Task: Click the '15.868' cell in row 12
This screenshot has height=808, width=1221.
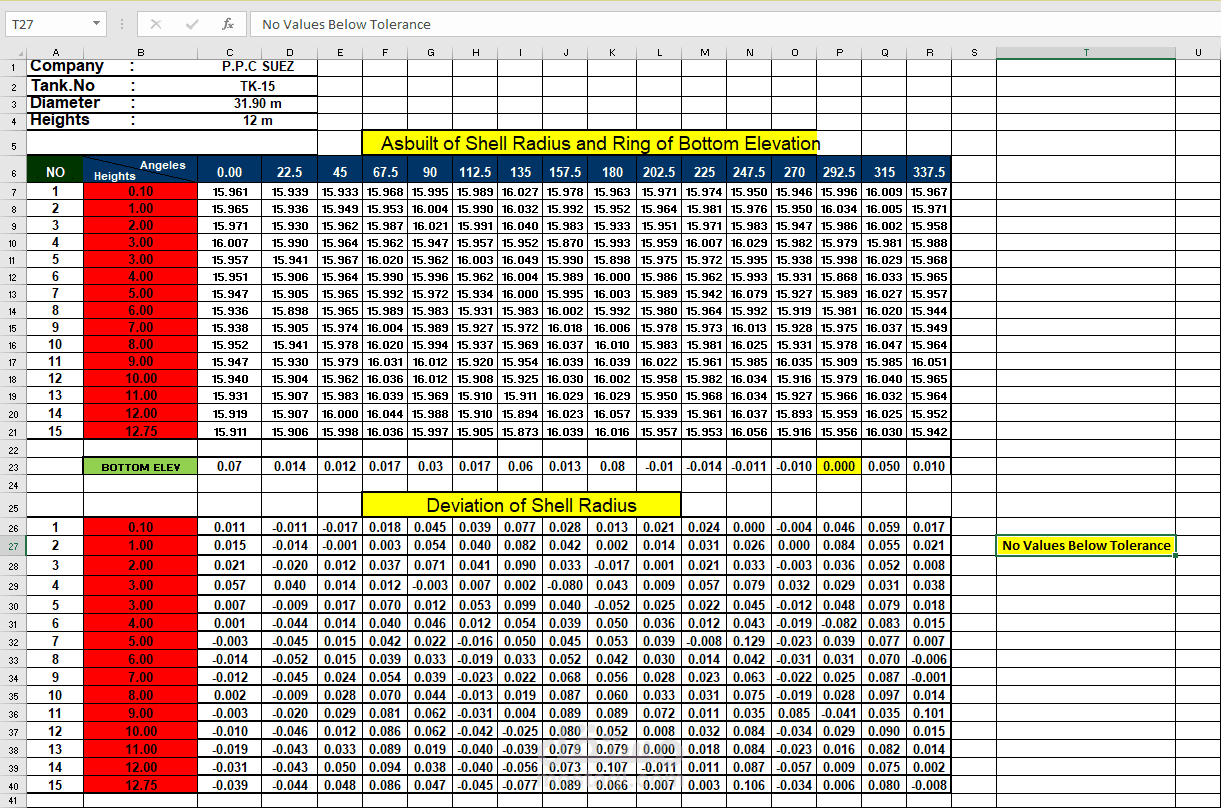Action: pos(839,277)
